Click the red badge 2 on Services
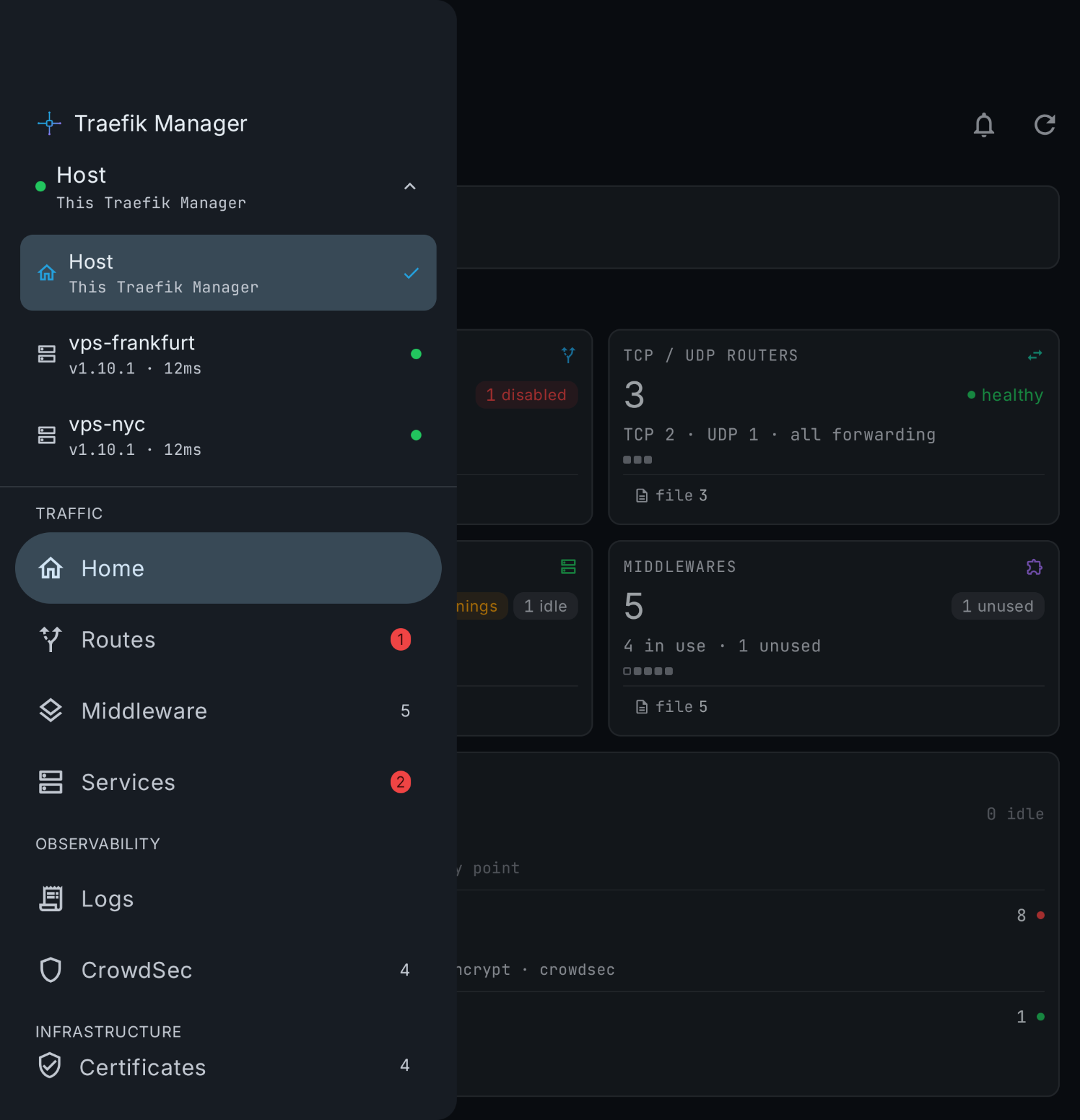 point(401,782)
